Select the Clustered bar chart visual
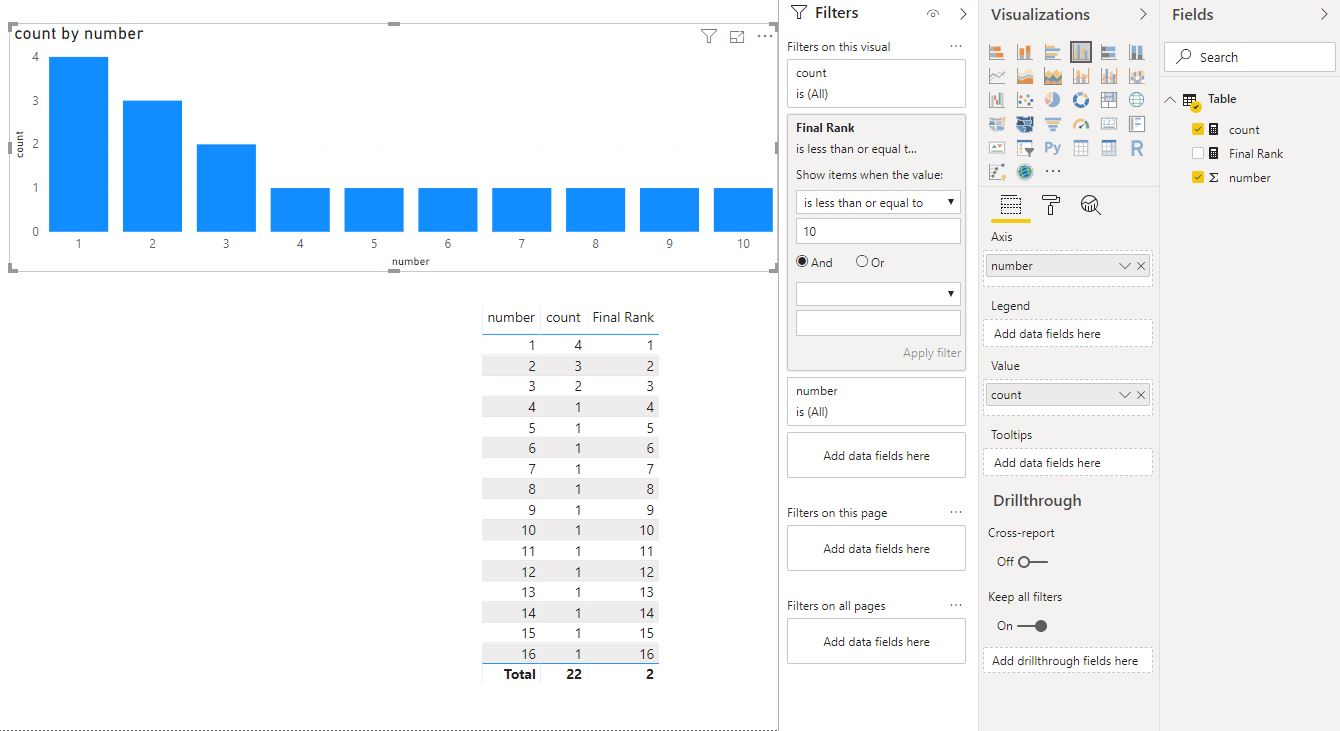 tap(1053, 52)
